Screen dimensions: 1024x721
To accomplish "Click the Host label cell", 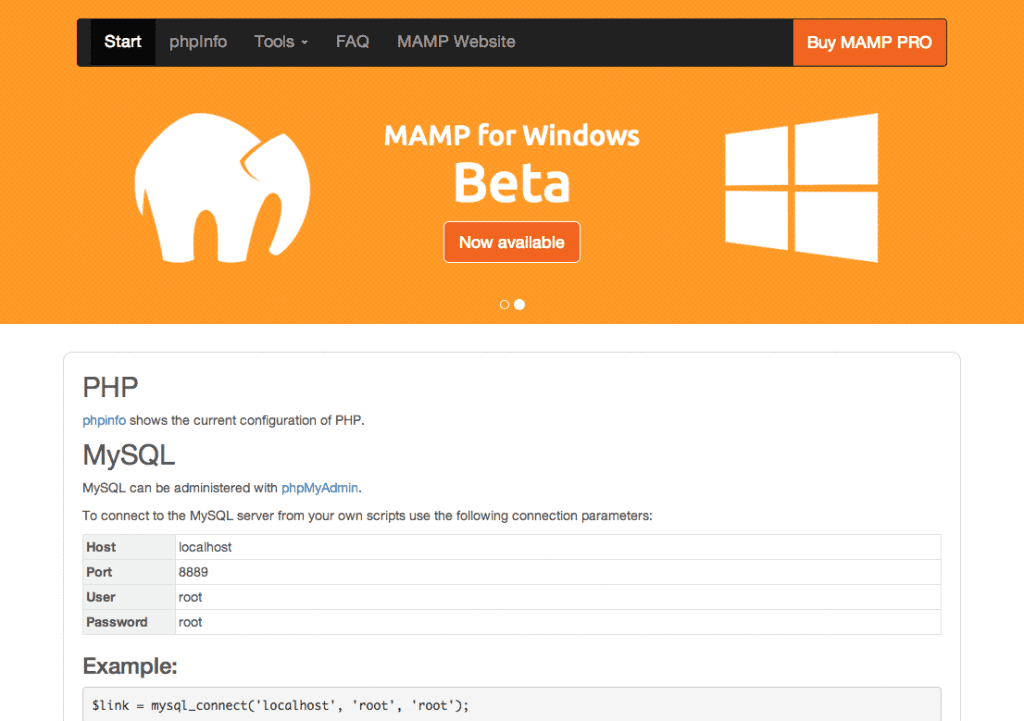I will [129, 547].
